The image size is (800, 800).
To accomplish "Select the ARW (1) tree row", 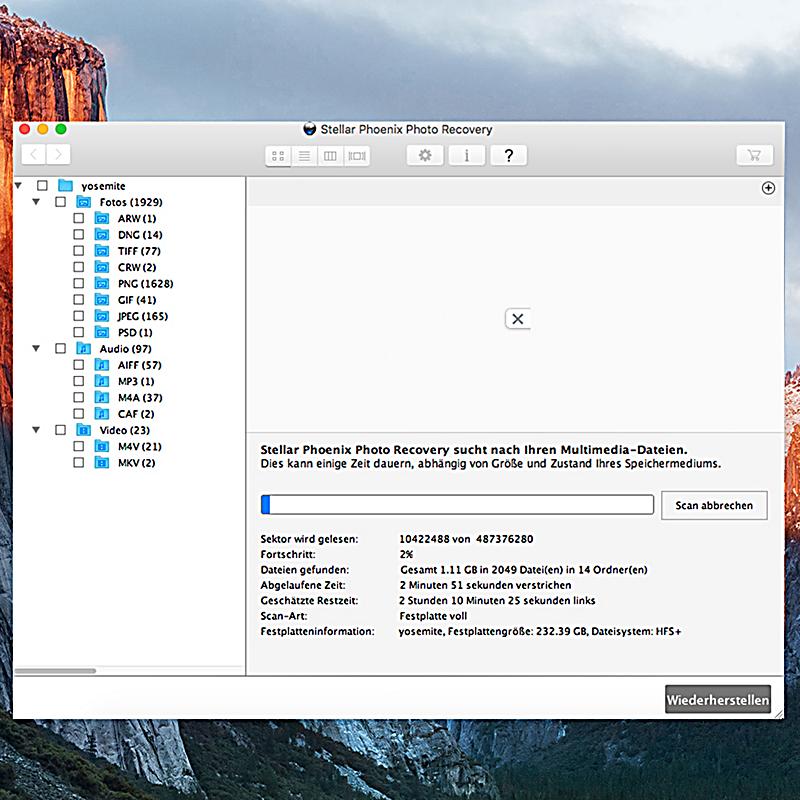I will (130, 218).
